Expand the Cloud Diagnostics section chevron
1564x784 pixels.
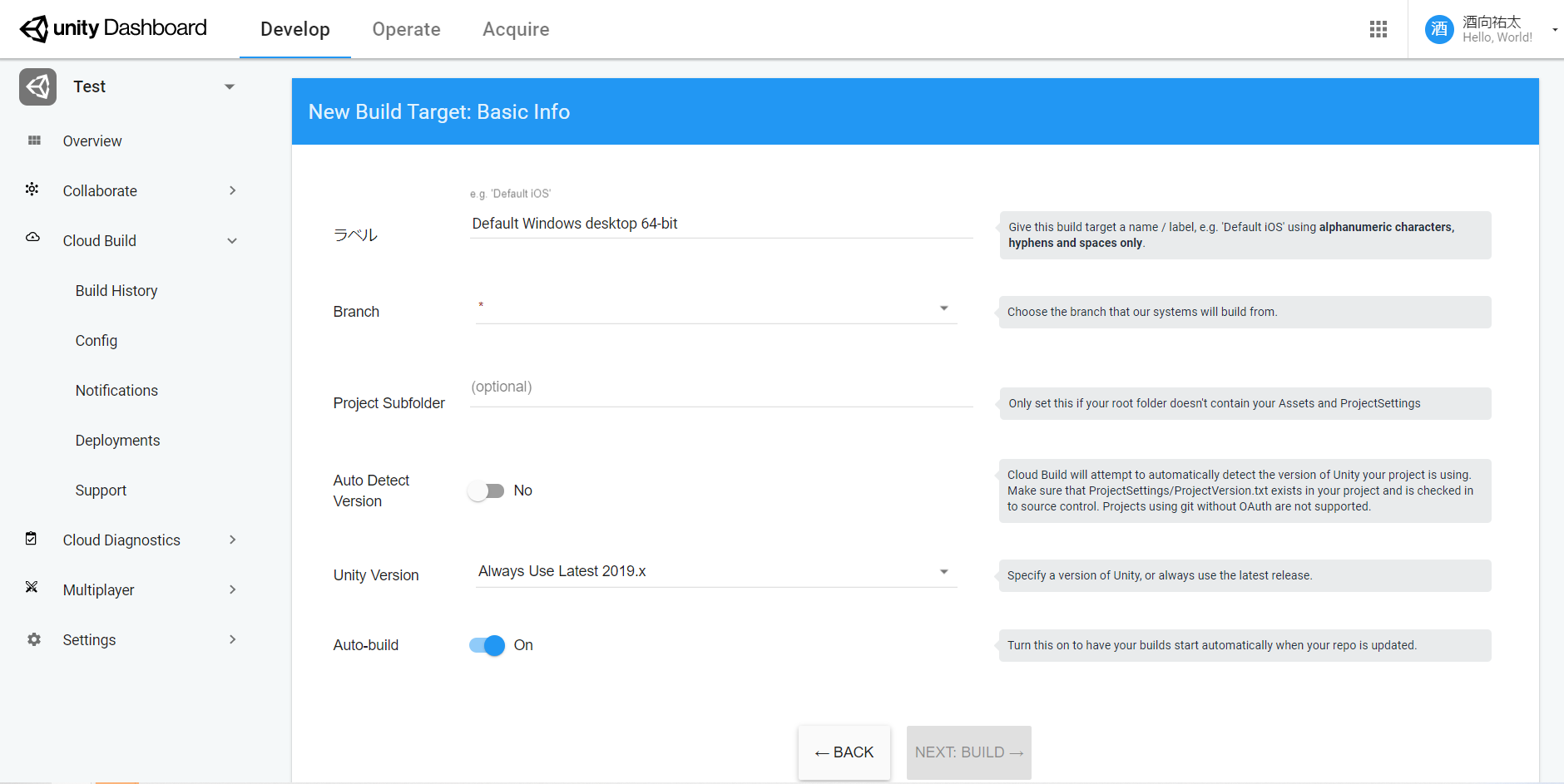(x=233, y=540)
